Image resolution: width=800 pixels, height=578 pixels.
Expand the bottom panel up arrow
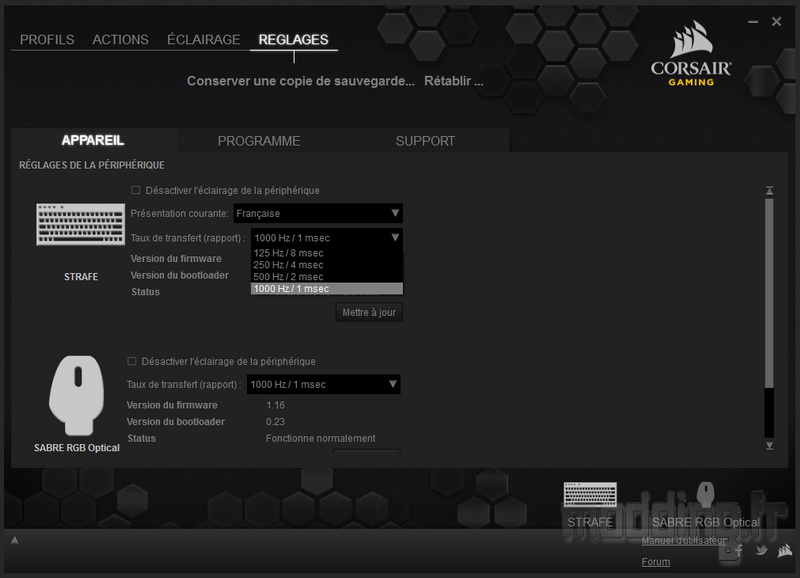tap(15, 540)
